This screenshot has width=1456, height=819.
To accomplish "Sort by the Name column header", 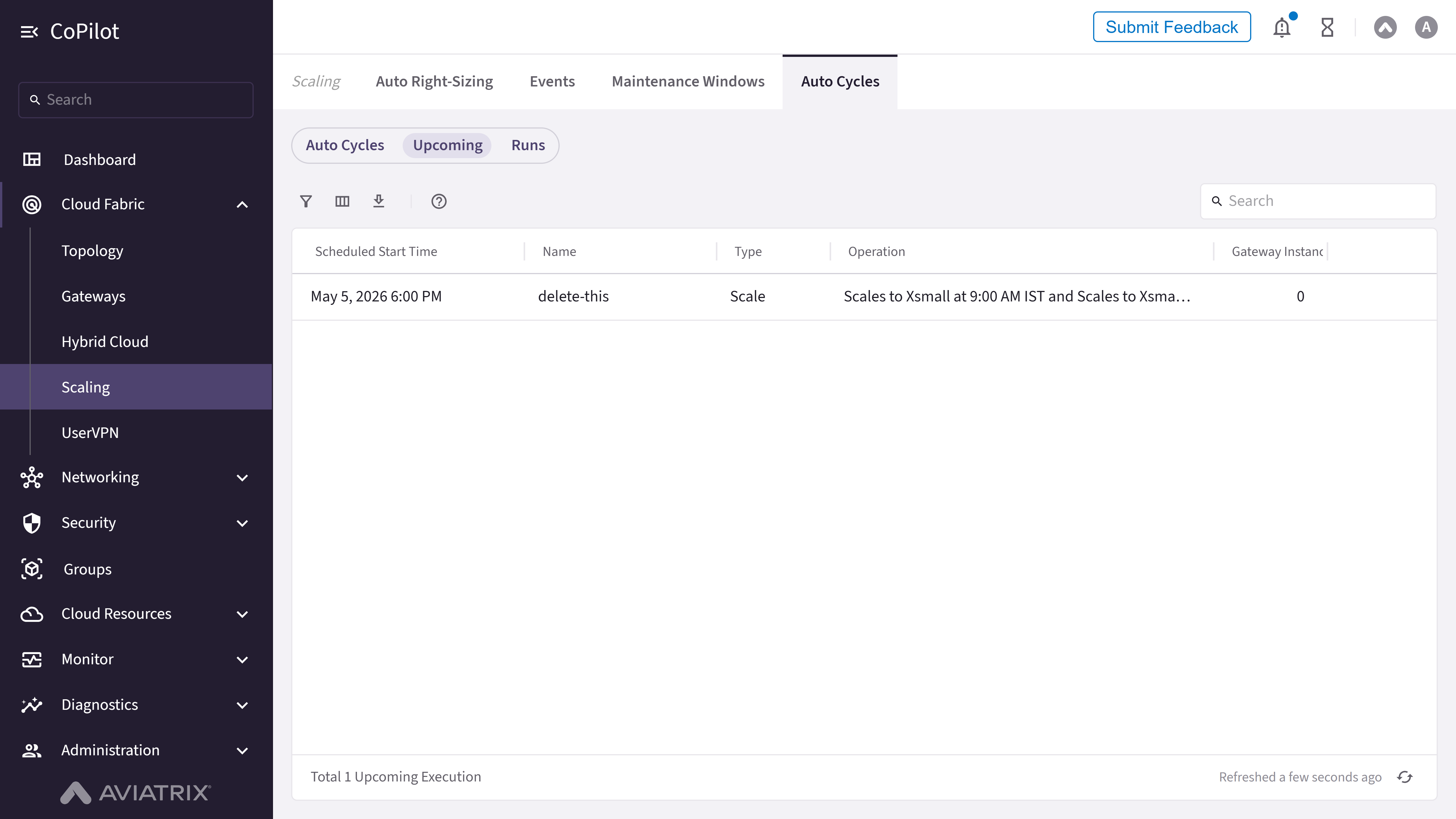I will (559, 251).
